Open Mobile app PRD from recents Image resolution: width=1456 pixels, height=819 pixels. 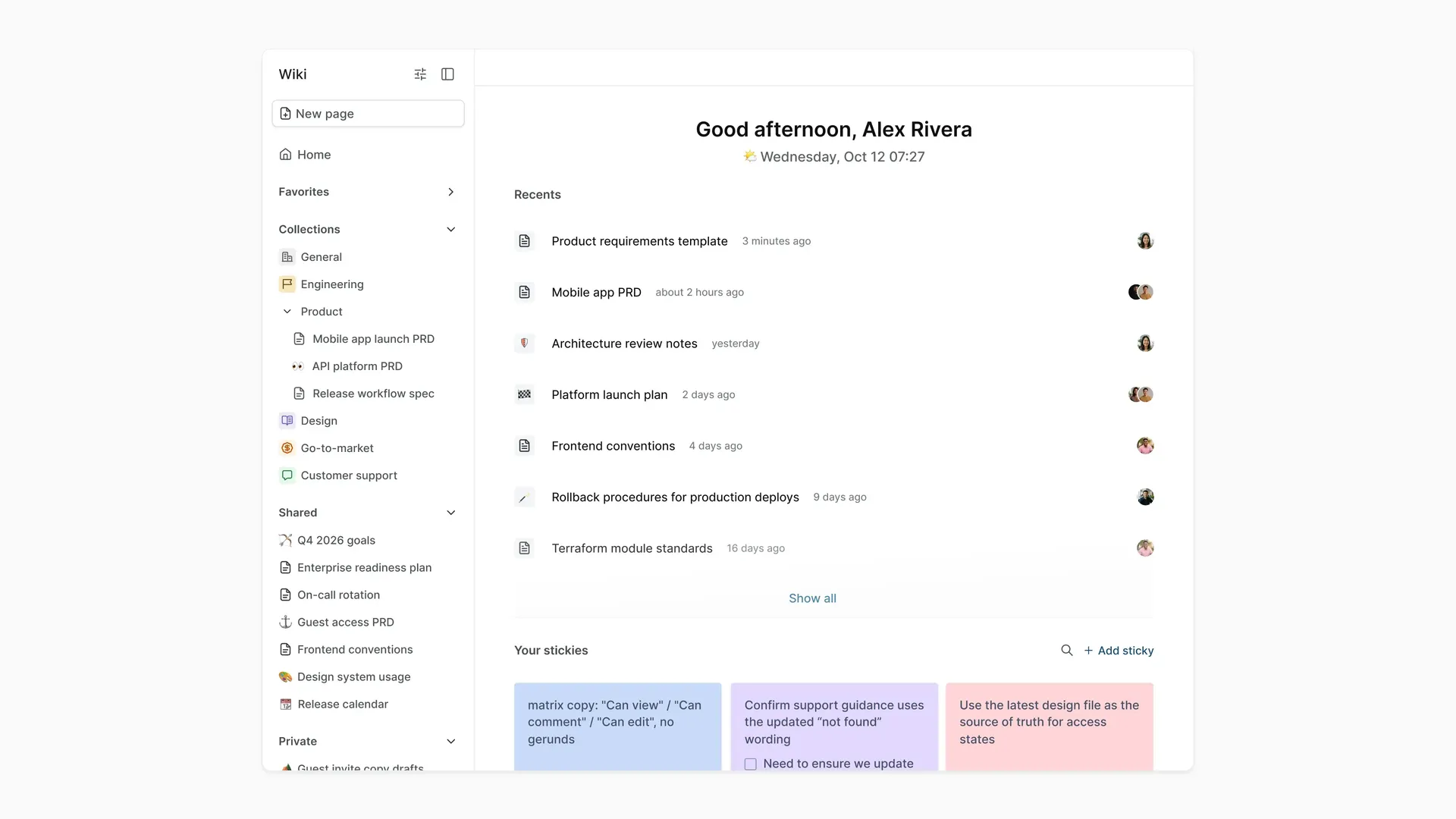tap(833, 292)
